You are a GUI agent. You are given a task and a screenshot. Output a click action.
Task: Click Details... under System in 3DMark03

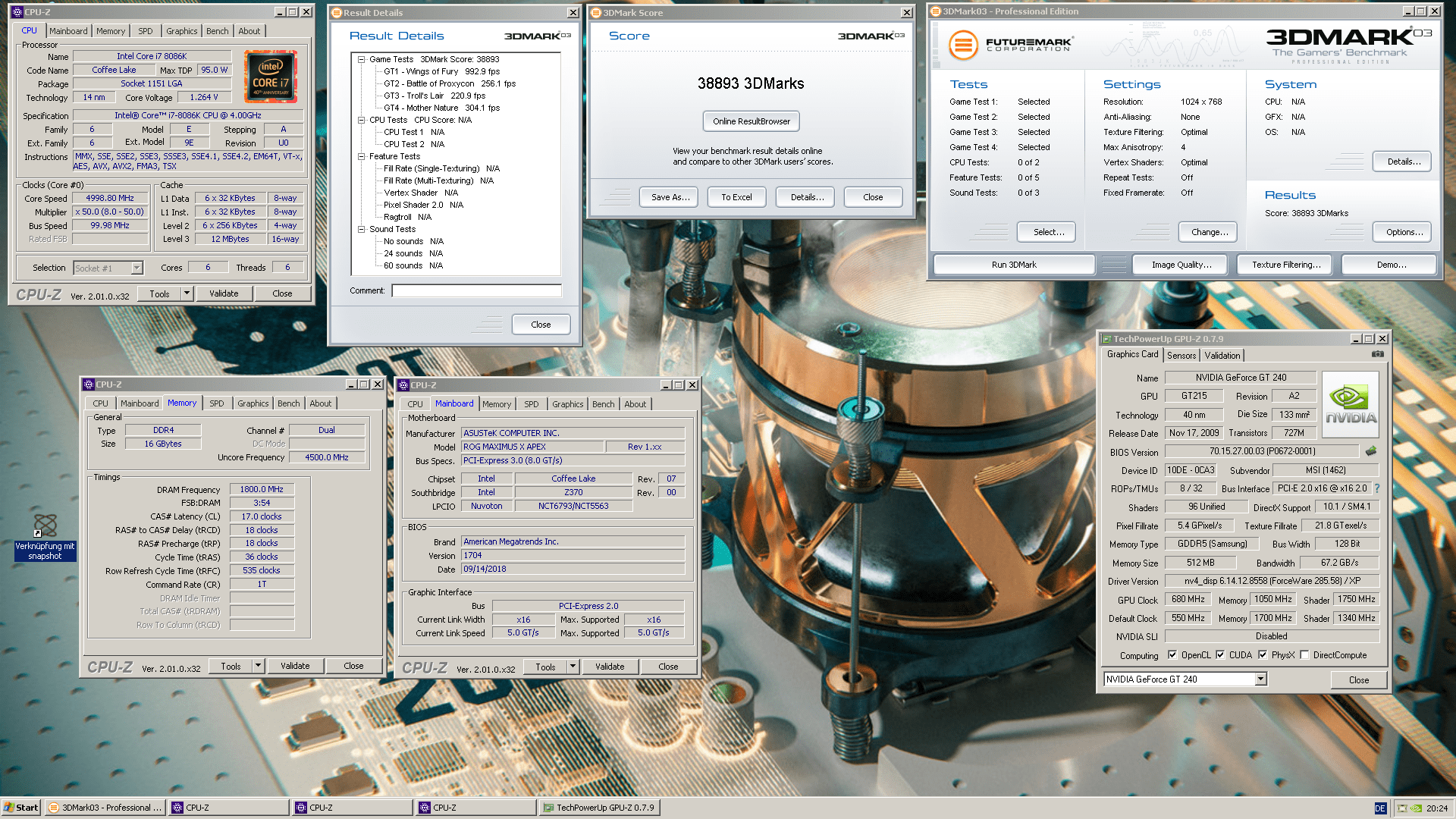[1404, 162]
